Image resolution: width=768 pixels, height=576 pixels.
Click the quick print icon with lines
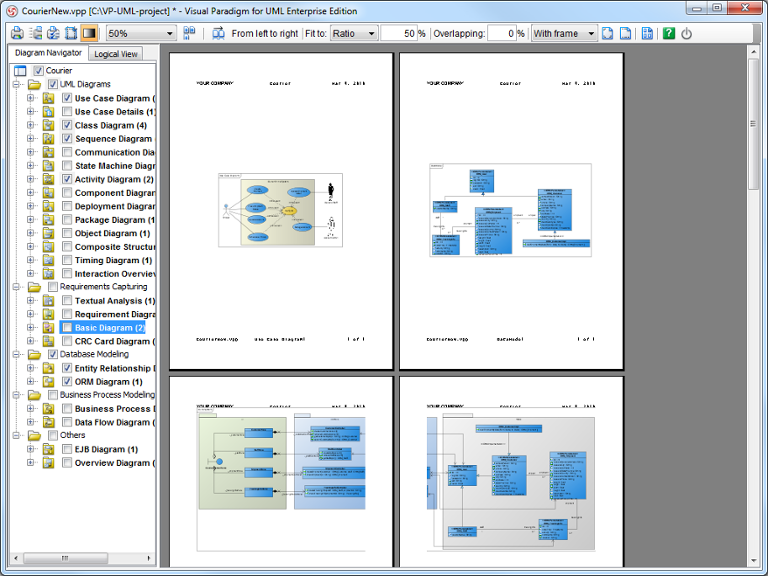click(x=35, y=33)
